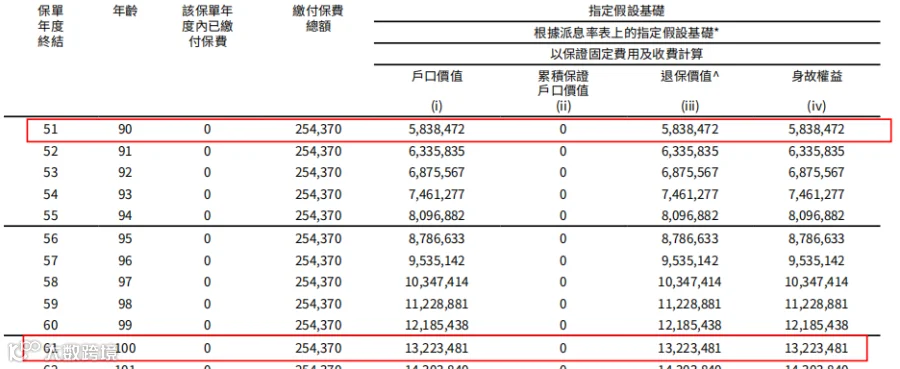The height and width of the screenshot is (369, 900).
Task: Click account value 5,838,472 in year 51
Action: pos(437,130)
